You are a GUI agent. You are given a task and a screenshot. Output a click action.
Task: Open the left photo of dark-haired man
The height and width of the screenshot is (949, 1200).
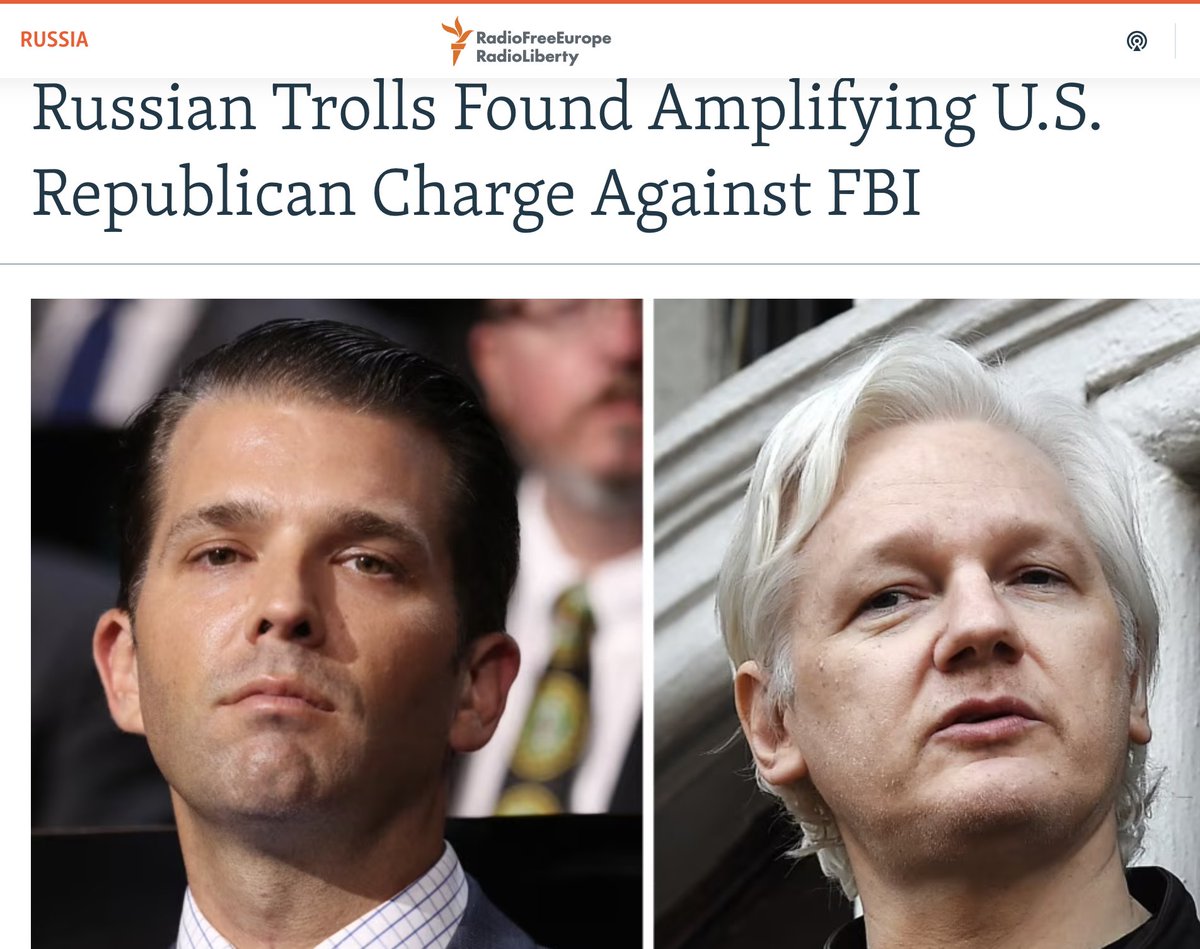337,623
